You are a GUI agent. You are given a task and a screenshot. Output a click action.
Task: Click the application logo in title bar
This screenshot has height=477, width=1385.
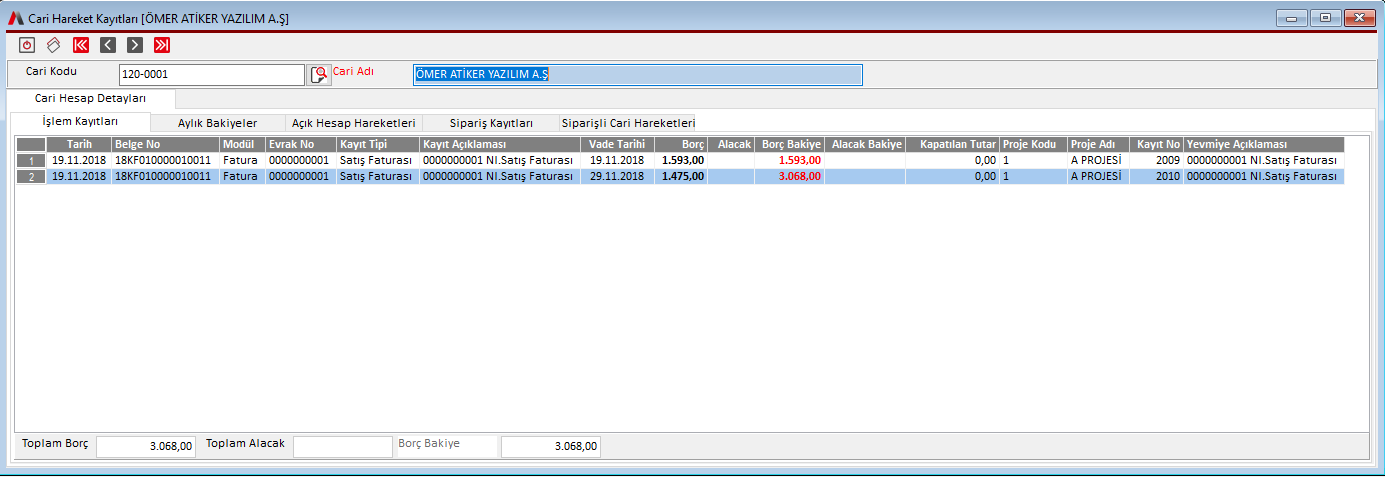tap(16, 18)
